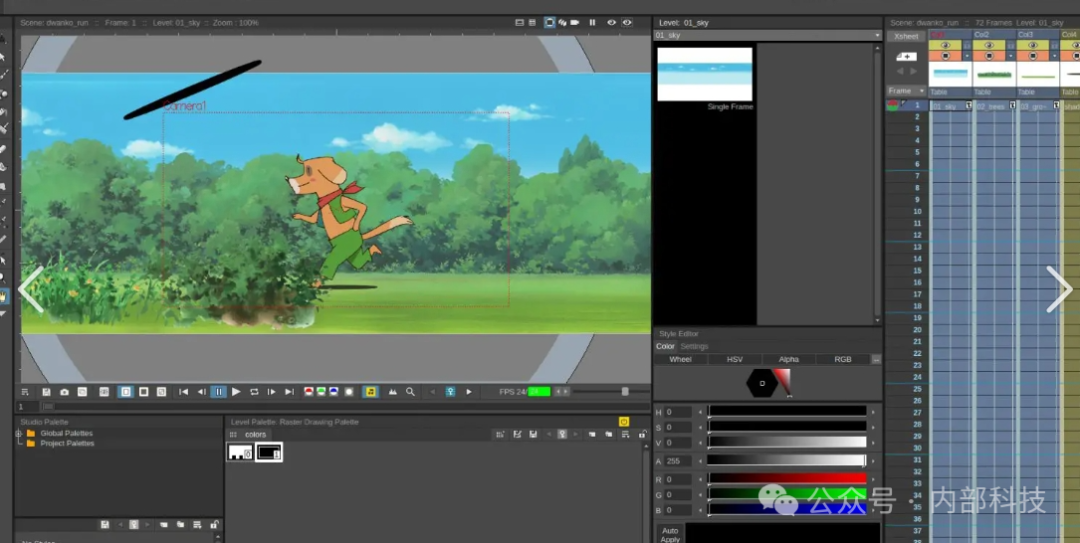The height and width of the screenshot is (543, 1080).
Task: Click the Xsheet button
Action: pos(906,36)
